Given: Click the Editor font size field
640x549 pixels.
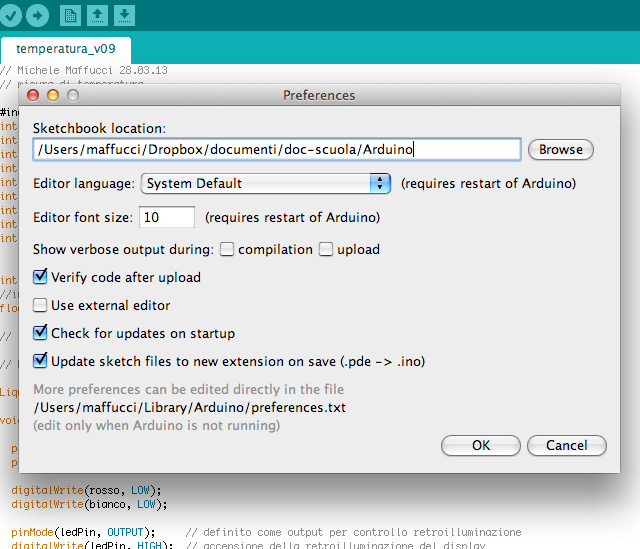Looking at the screenshot, I should (x=167, y=217).
